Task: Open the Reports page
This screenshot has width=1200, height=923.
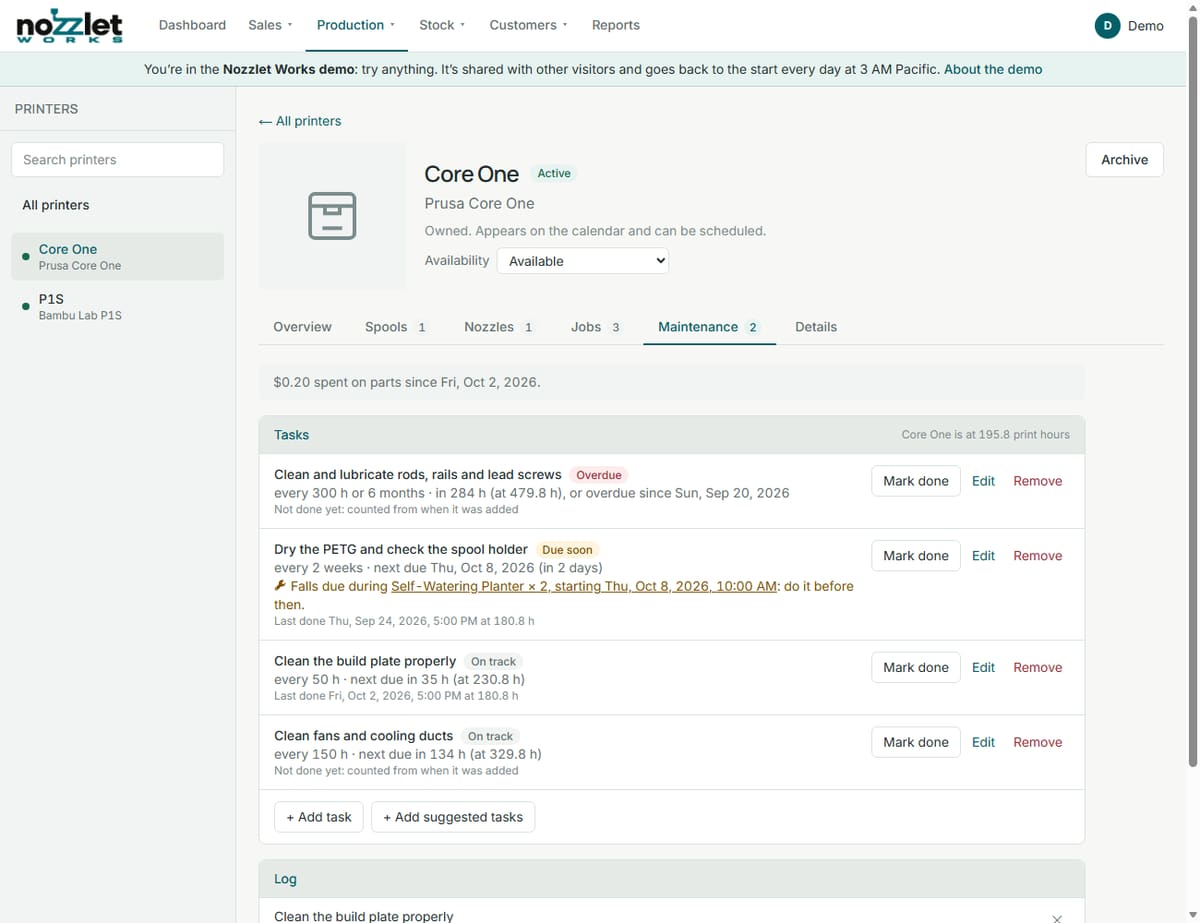Action: tap(616, 25)
